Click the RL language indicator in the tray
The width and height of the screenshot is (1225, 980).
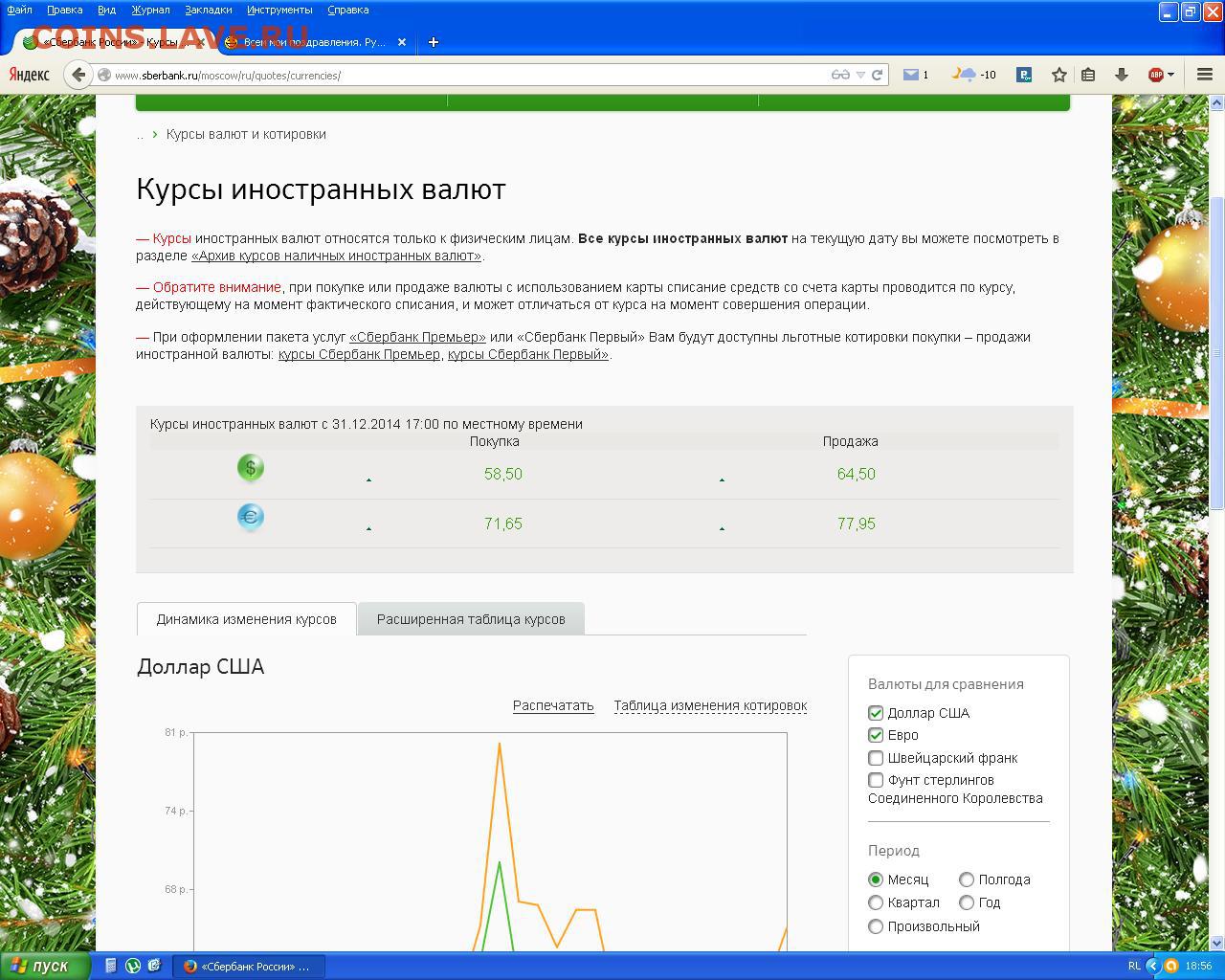1134,966
